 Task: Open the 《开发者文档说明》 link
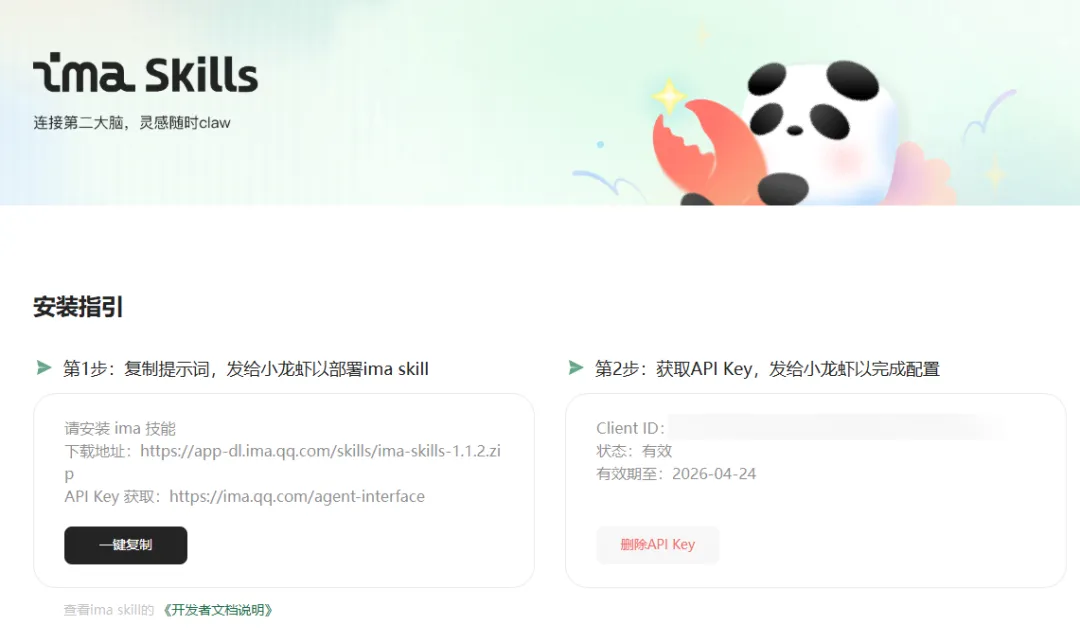[218, 610]
